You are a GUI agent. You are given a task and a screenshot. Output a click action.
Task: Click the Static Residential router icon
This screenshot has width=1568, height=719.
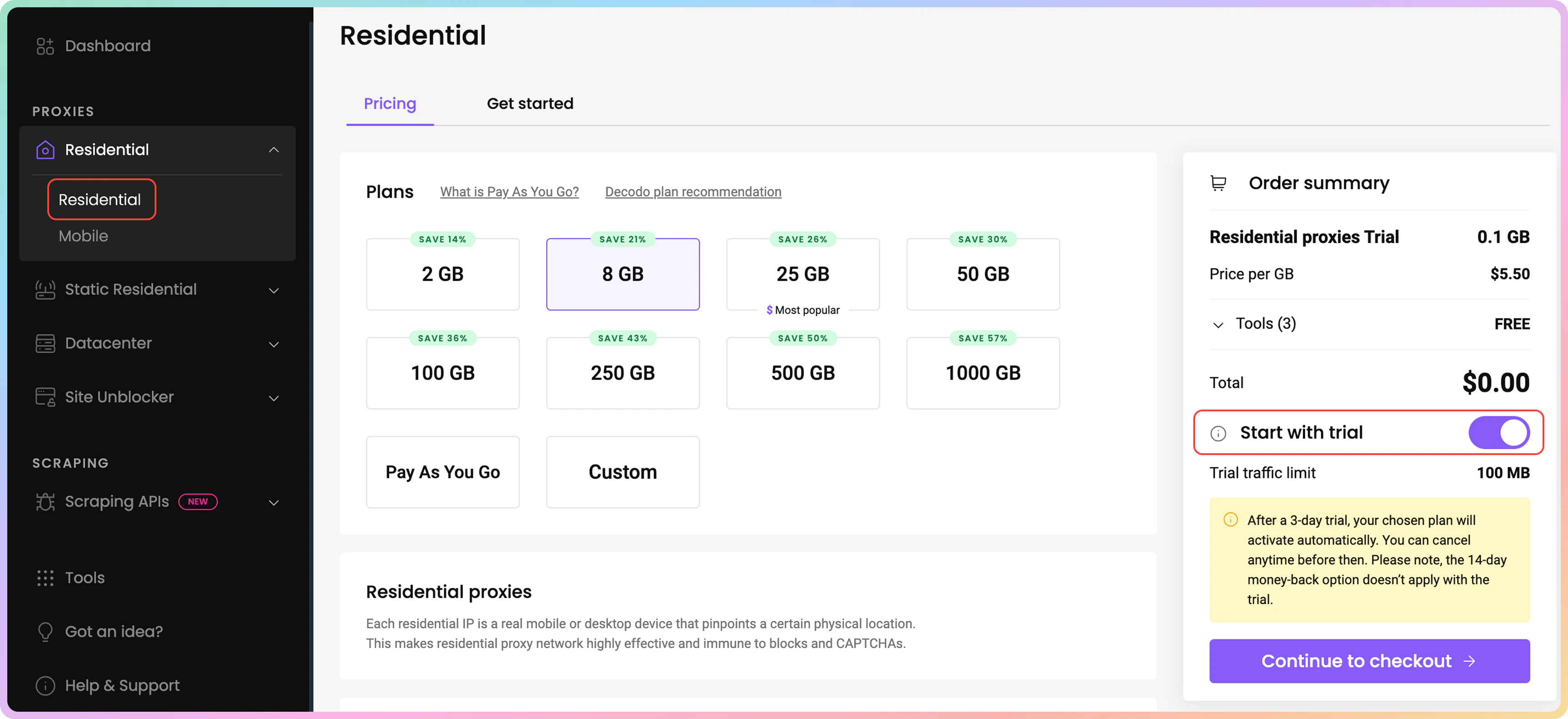(45, 289)
